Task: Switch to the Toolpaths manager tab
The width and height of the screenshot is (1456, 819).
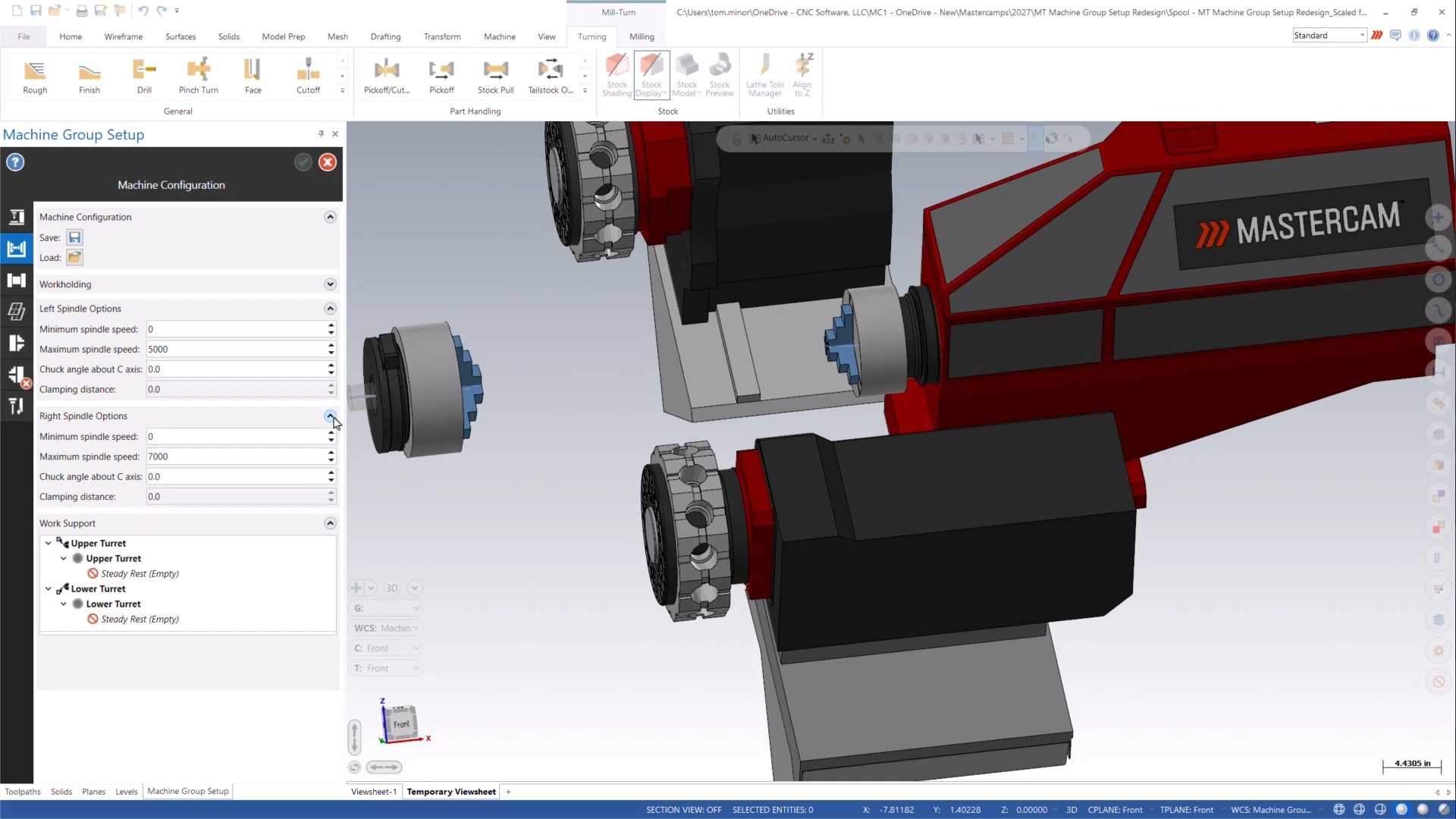Action: click(23, 792)
